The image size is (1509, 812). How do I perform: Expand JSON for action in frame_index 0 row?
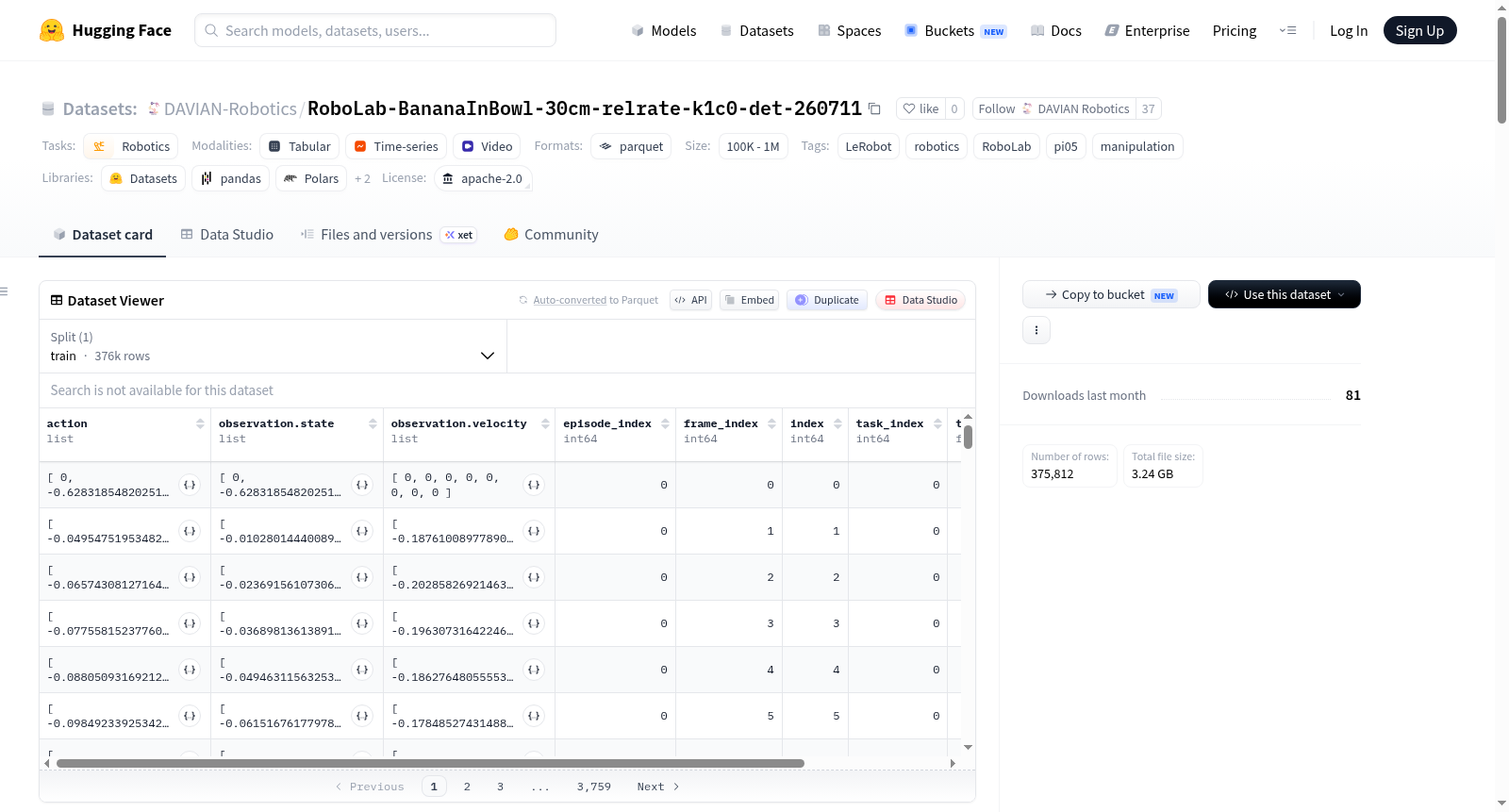tap(190, 485)
